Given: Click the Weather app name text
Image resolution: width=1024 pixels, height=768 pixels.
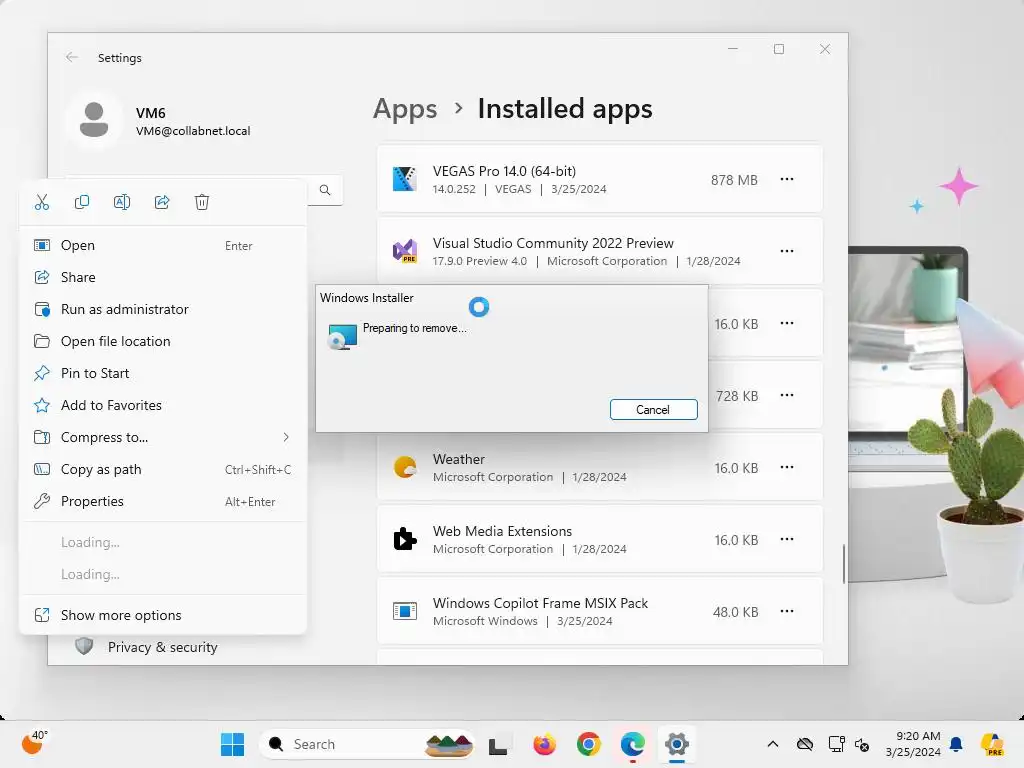Looking at the screenshot, I should pyautogui.click(x=458, y=459).
